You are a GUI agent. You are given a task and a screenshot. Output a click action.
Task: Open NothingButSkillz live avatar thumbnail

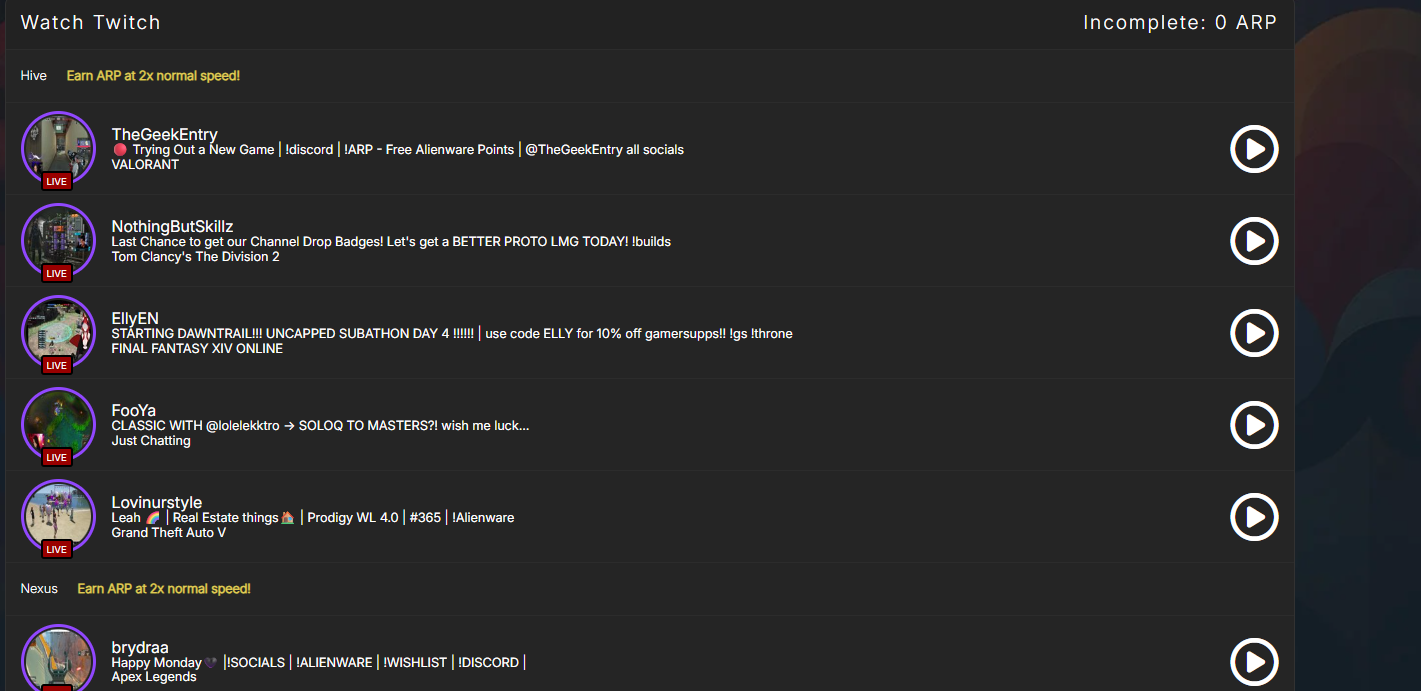(58, 241)
